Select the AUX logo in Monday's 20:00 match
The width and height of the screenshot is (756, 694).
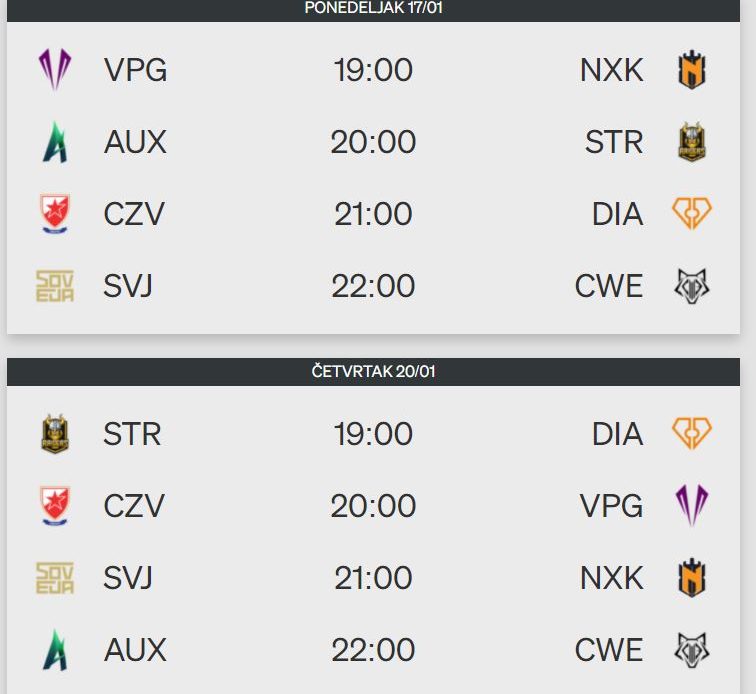pyautogui.click(x=54, y=142)
